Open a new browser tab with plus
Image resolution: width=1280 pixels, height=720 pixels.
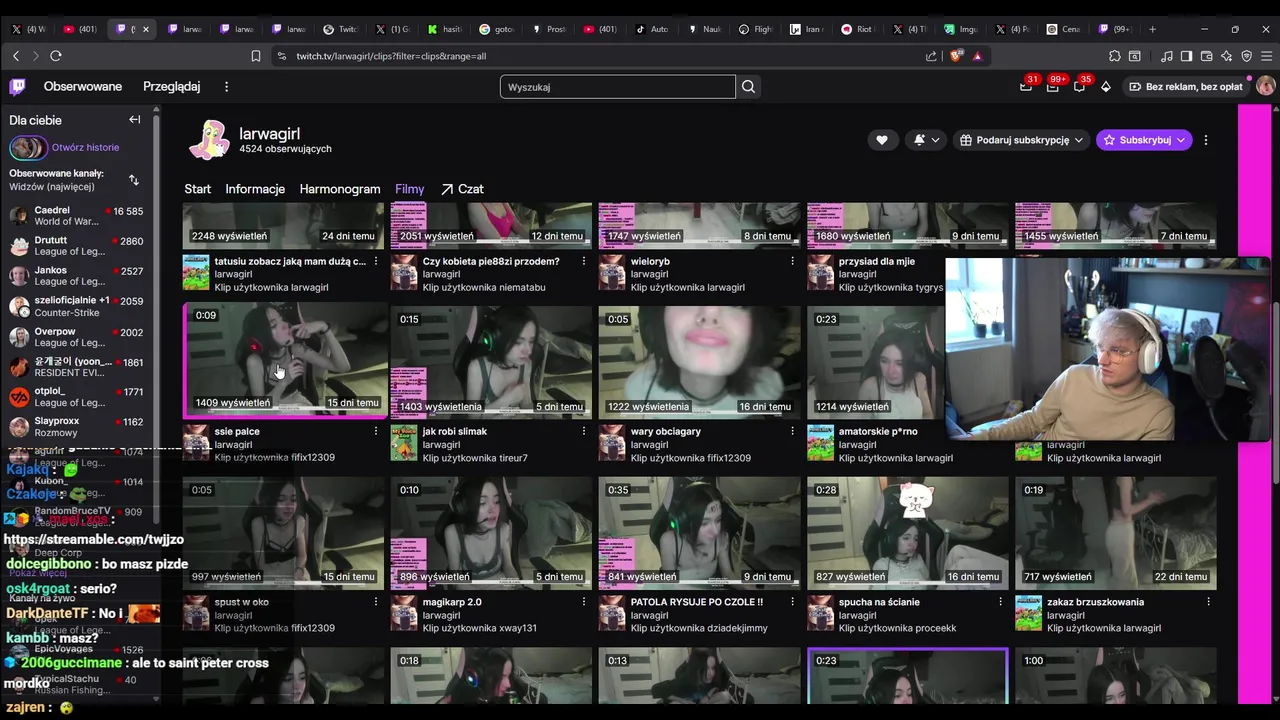tap(1152, 29)
